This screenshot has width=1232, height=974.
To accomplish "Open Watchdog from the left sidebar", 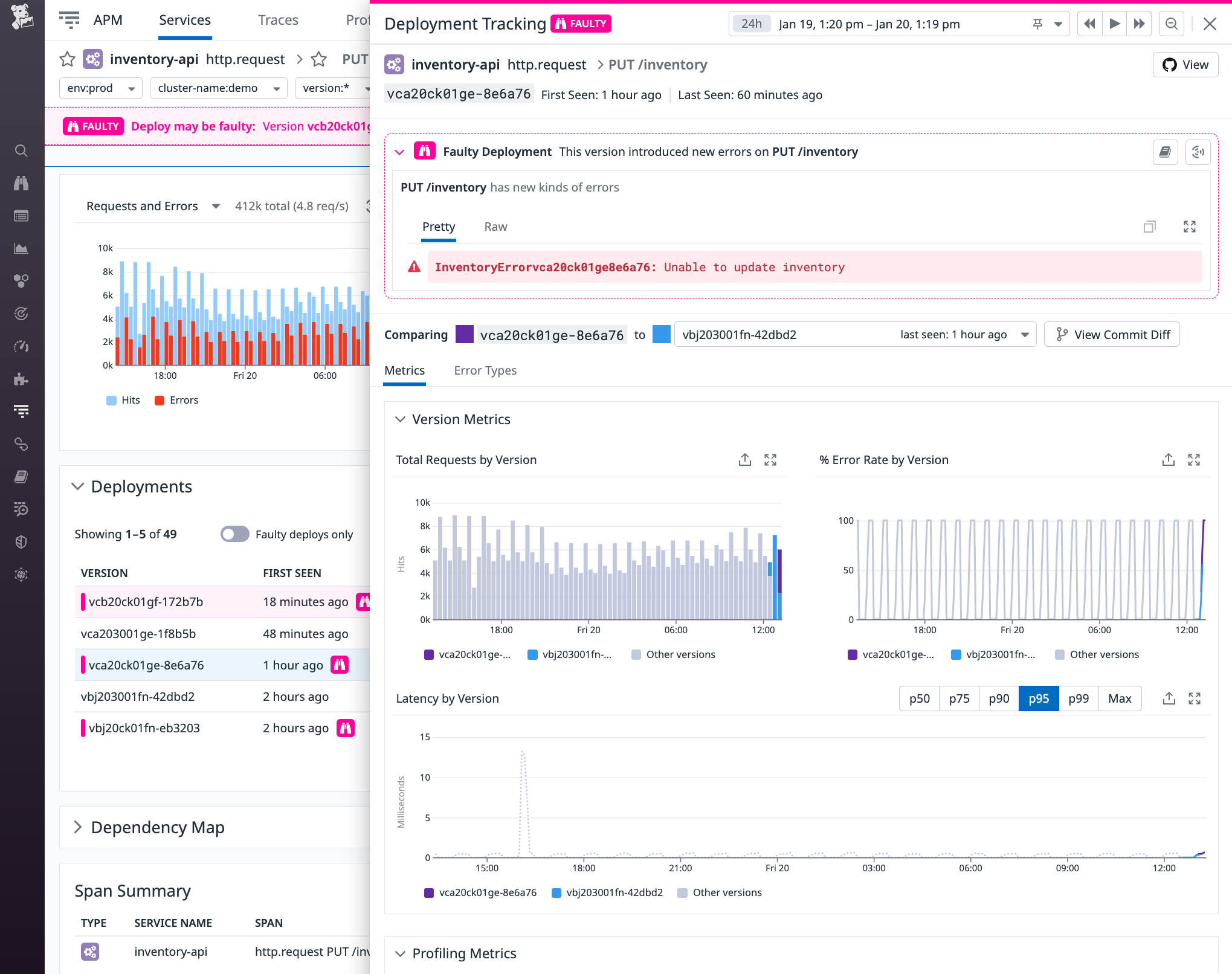I will [x=22, y=183].
